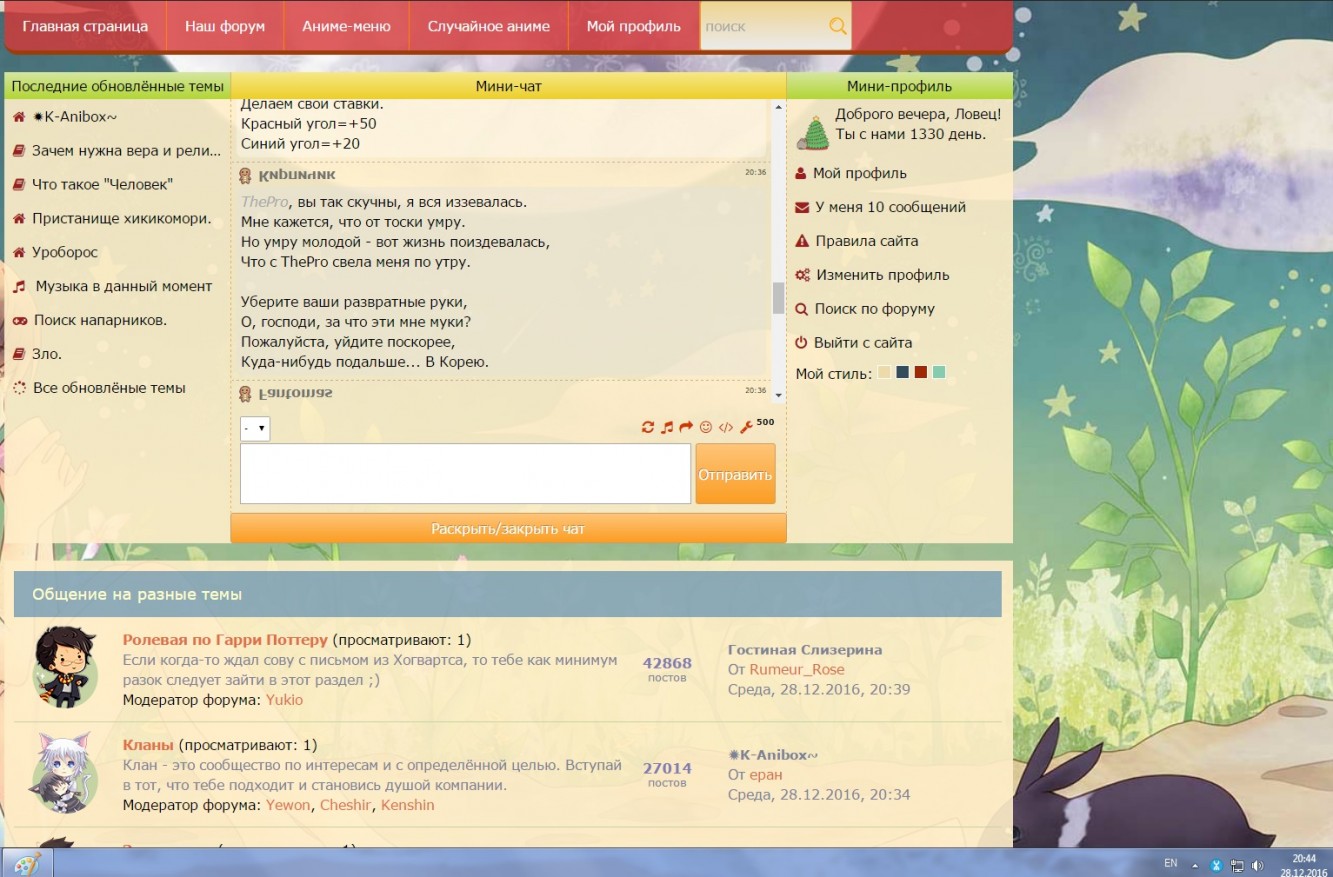This screenshot has height=877, width=1333.
Task: Click Выйти с сайта to log out
Action: (x=863, y=342)
